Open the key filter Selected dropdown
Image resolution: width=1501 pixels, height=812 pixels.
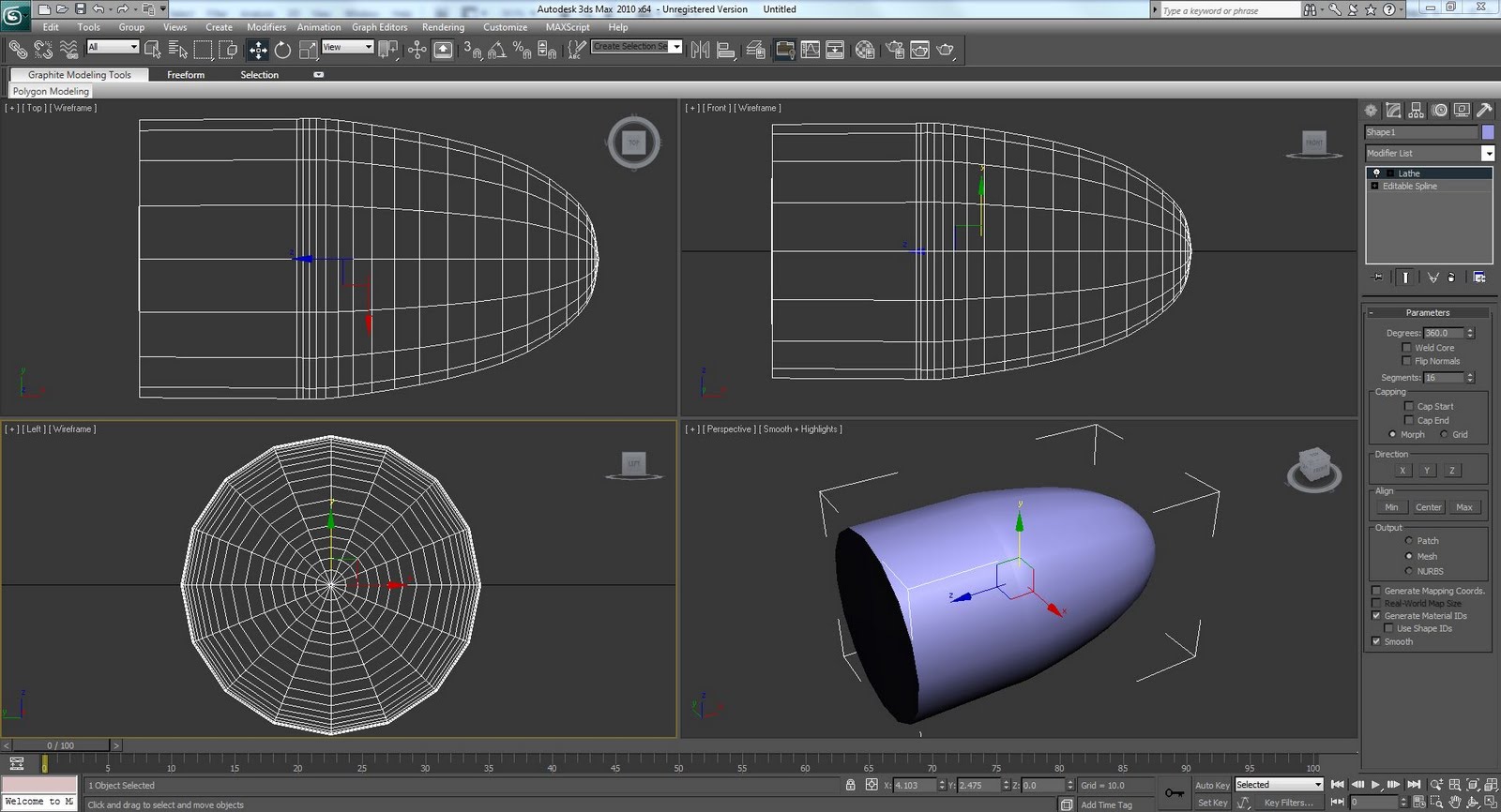point(1279,785)
